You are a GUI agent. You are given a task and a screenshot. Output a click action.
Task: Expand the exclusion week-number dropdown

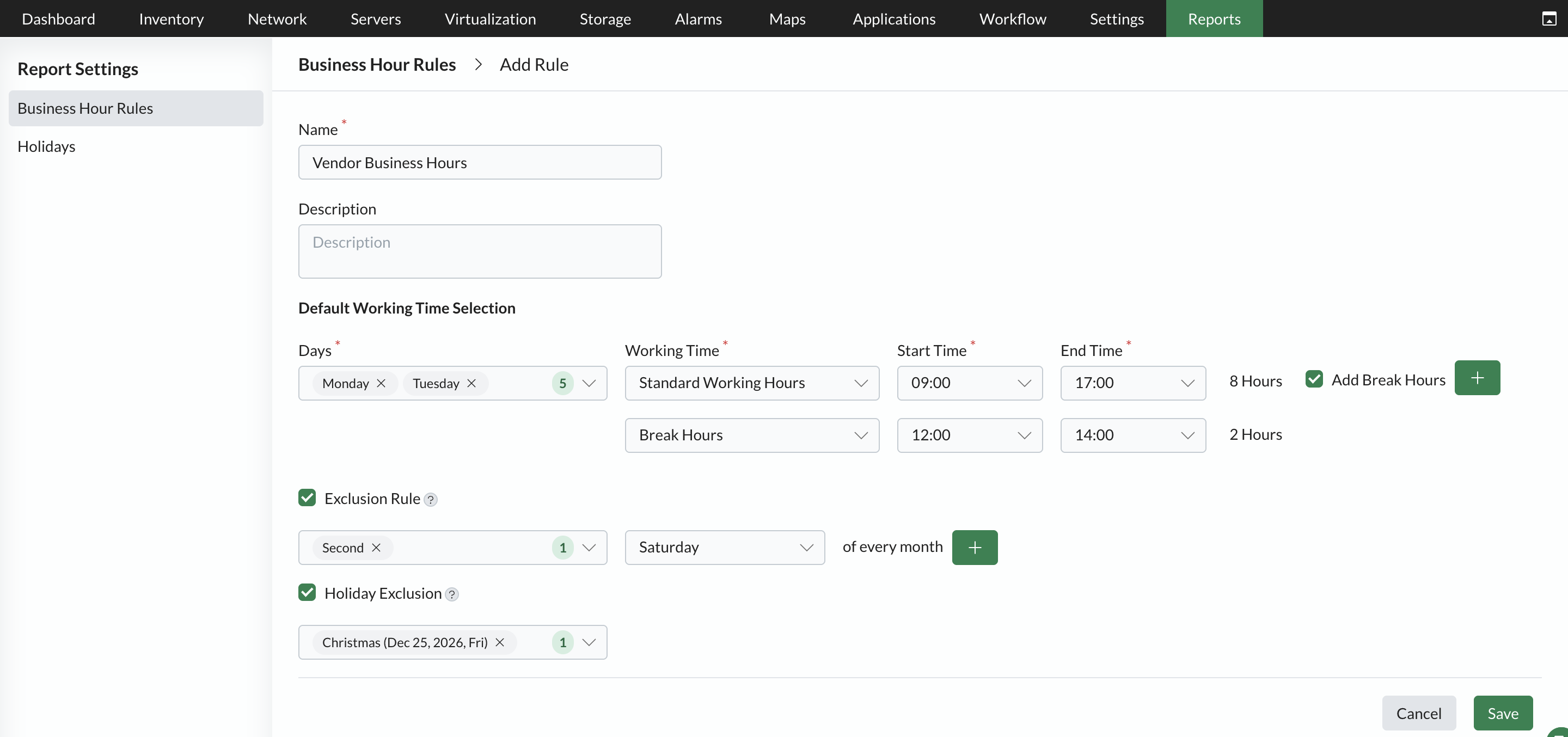click(x=589, y=548)
